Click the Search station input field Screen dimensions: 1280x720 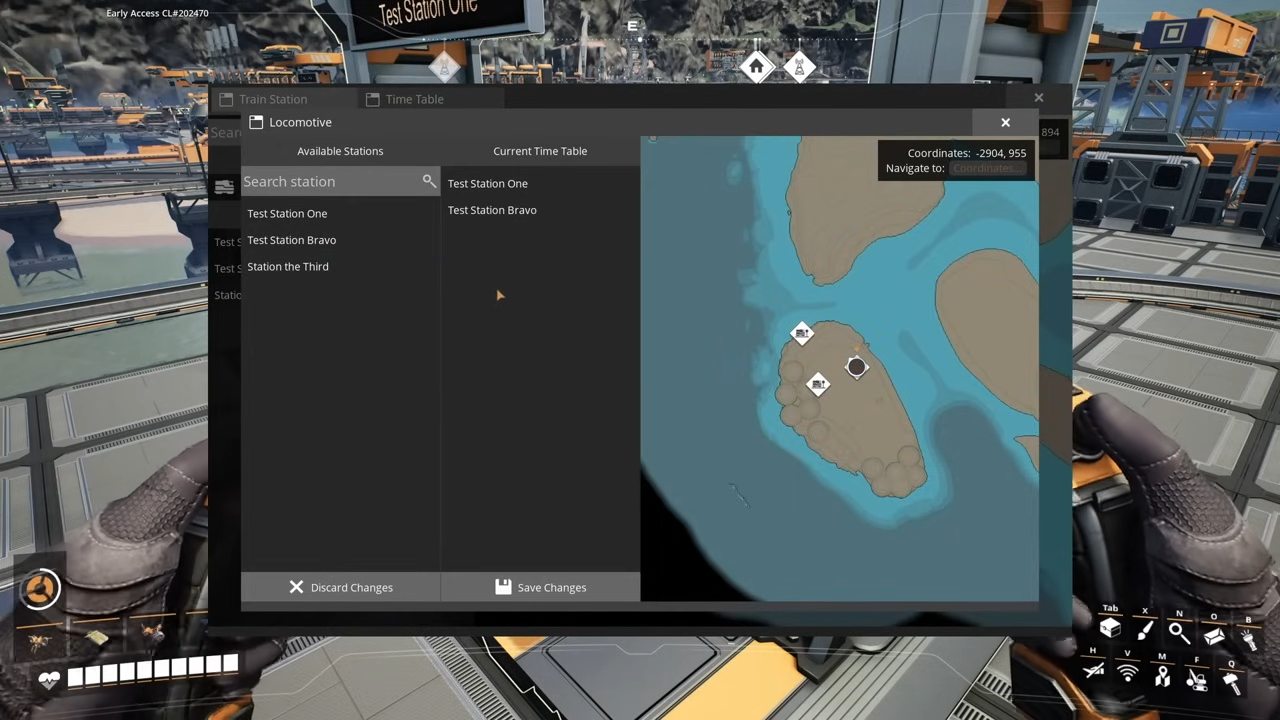tap(328, 182)
